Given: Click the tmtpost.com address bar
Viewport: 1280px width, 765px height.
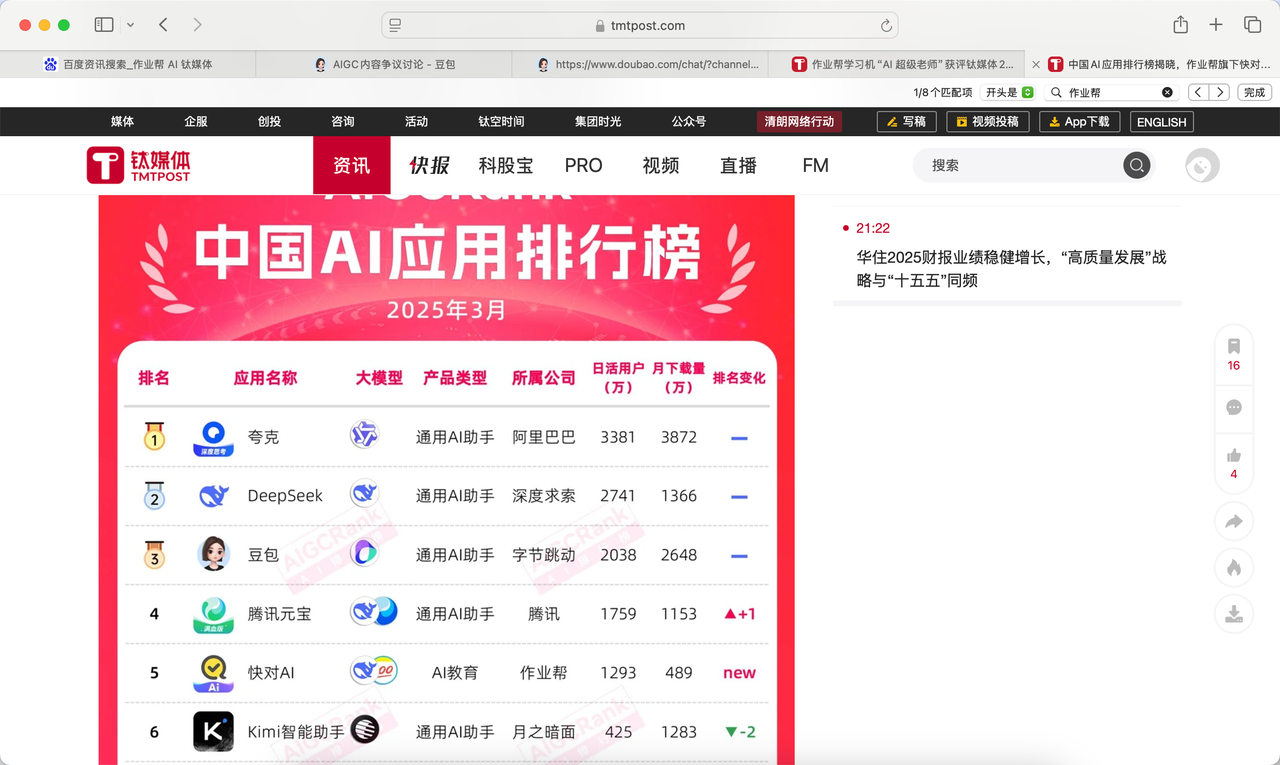Looking at the screenshot, I should click(x=640, y=26).
